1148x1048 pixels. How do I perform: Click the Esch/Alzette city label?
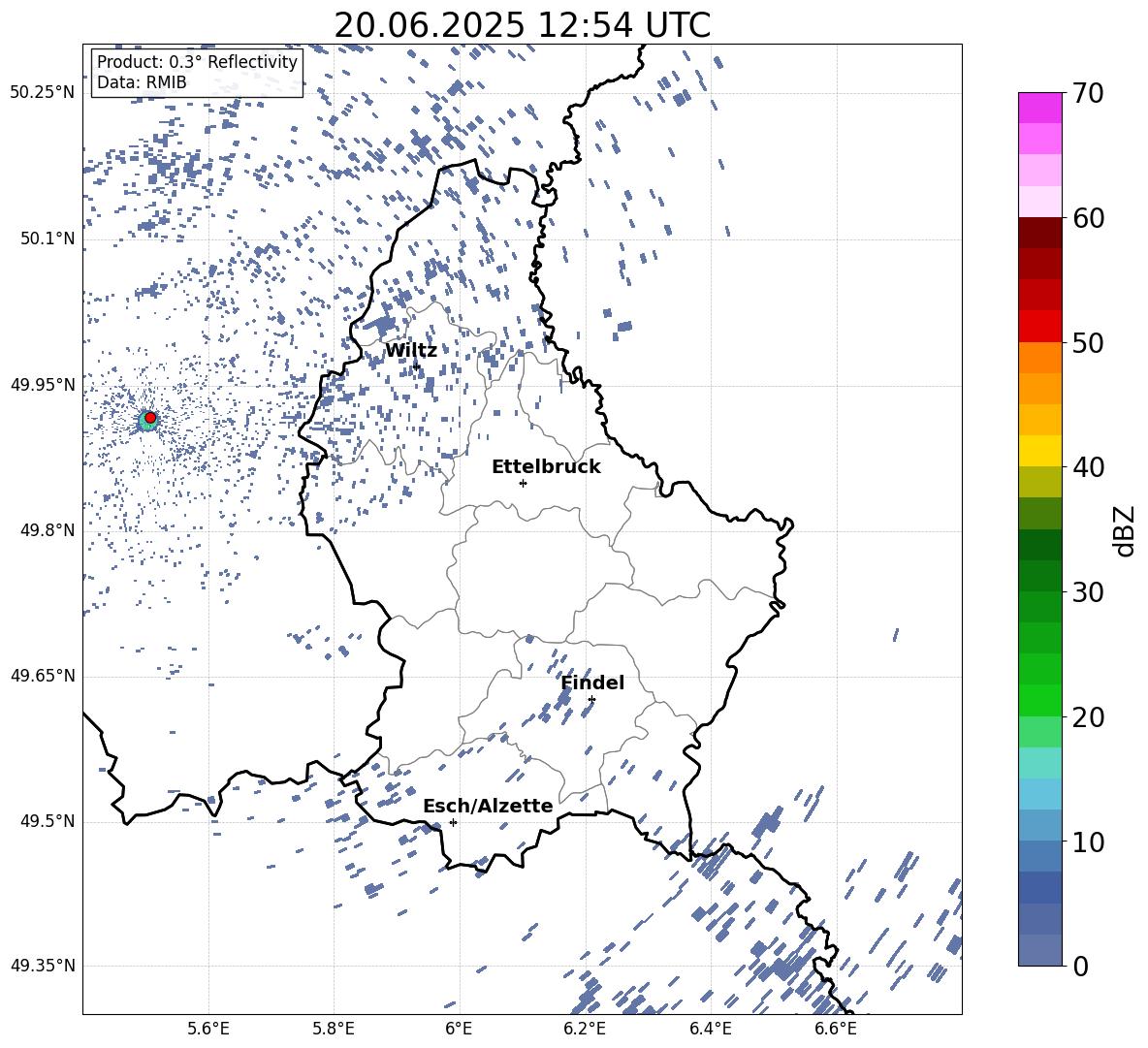coord(489,806)
